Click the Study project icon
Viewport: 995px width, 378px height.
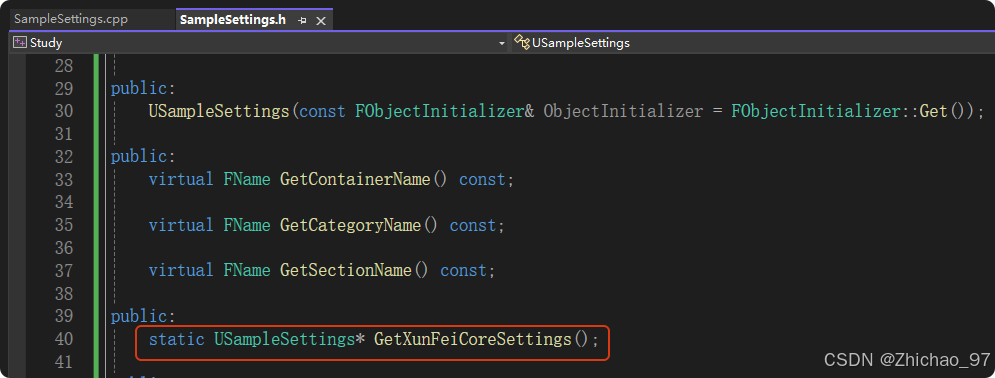[20, 42]
